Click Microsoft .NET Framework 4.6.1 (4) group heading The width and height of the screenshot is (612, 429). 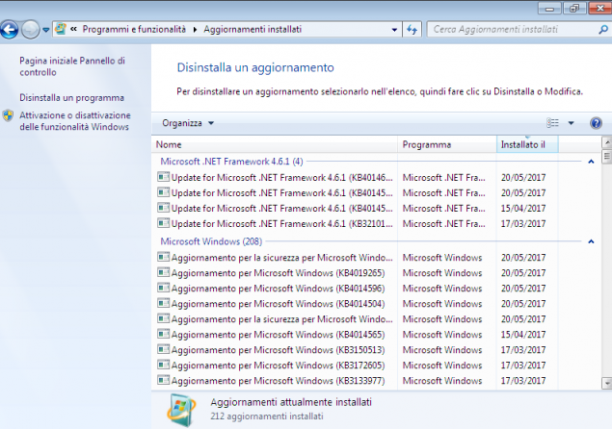click(232, 162)
